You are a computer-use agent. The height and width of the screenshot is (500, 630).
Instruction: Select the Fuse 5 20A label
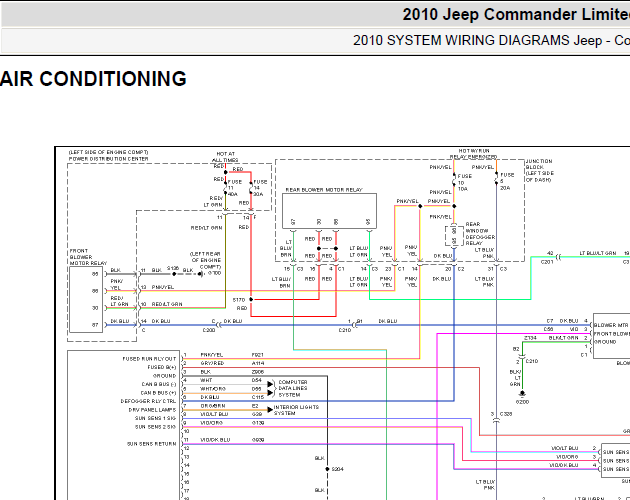[x=507, y=181]
